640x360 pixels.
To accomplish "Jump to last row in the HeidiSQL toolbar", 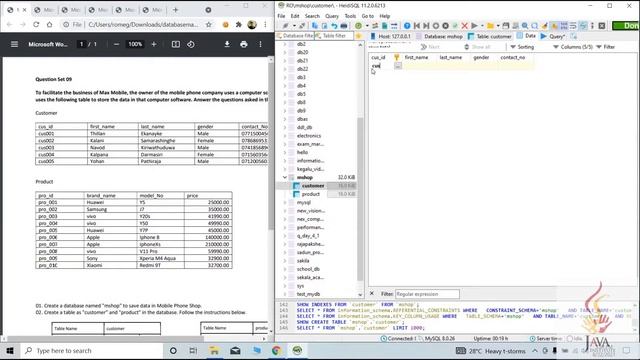I will (x=426, y=26).
